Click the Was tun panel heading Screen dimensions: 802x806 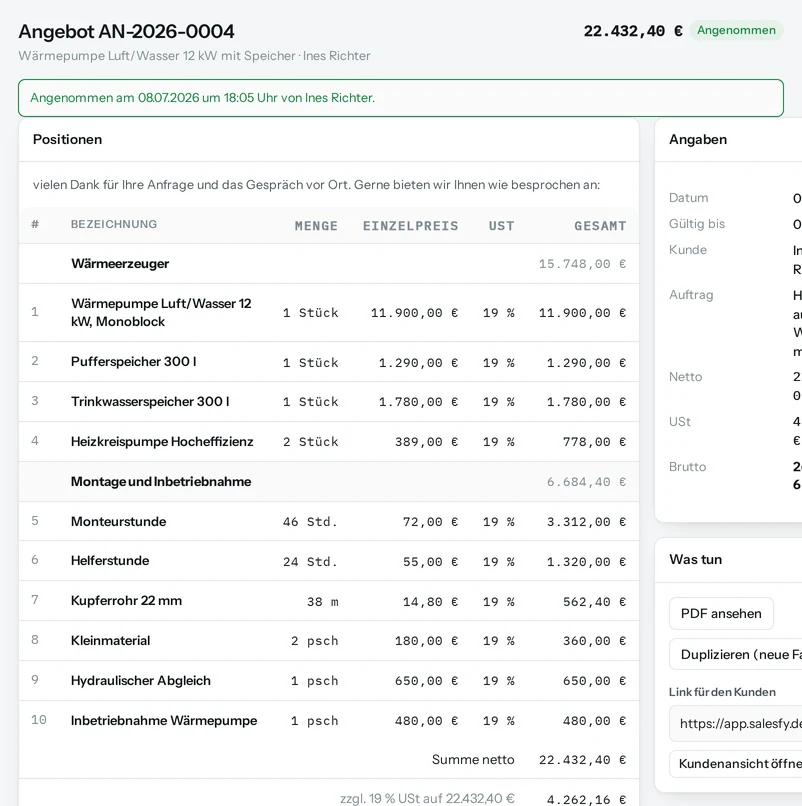(695, 559)
